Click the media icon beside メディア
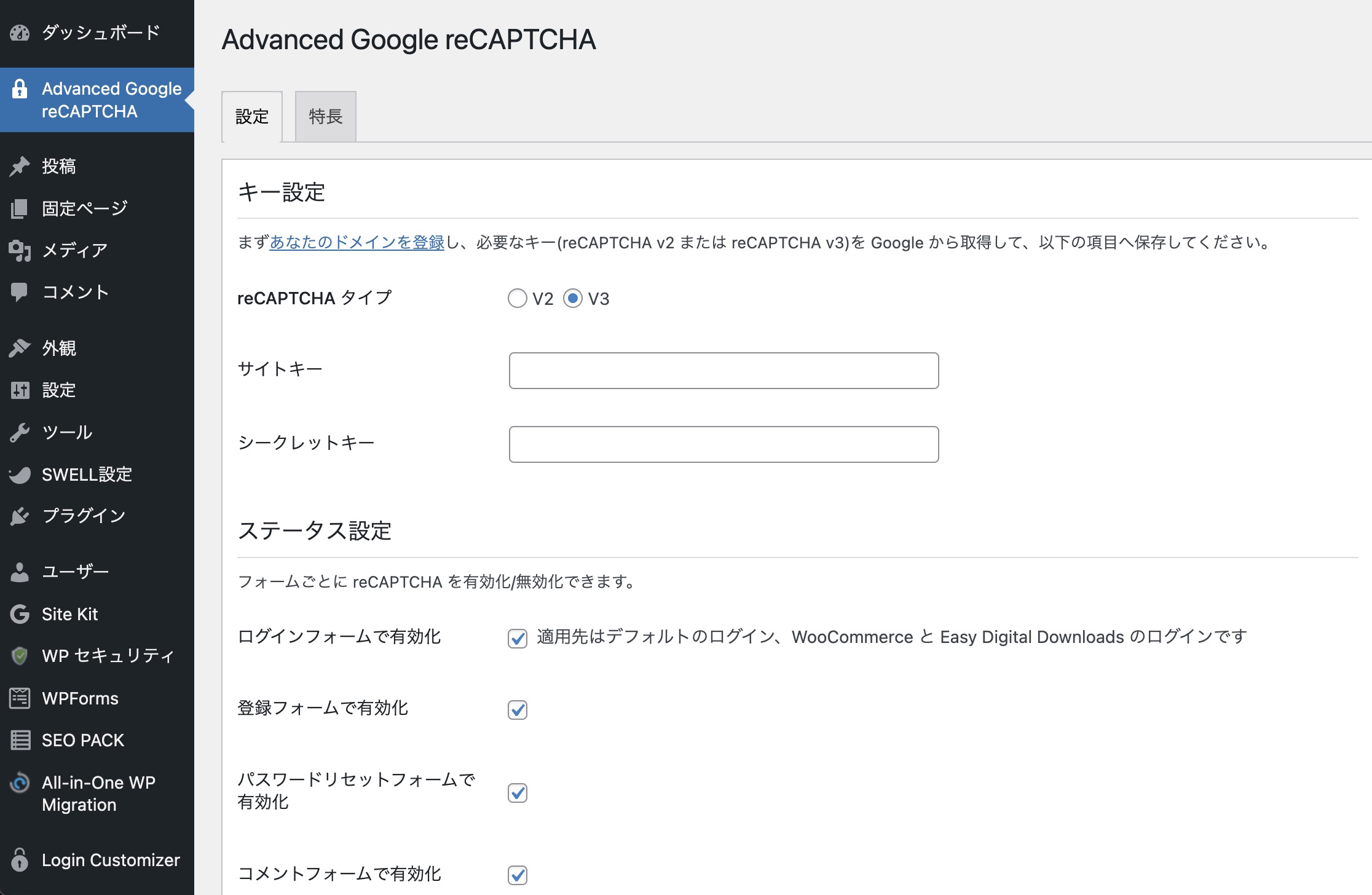Screen dimensions: 1372x895 click(20, 250)
